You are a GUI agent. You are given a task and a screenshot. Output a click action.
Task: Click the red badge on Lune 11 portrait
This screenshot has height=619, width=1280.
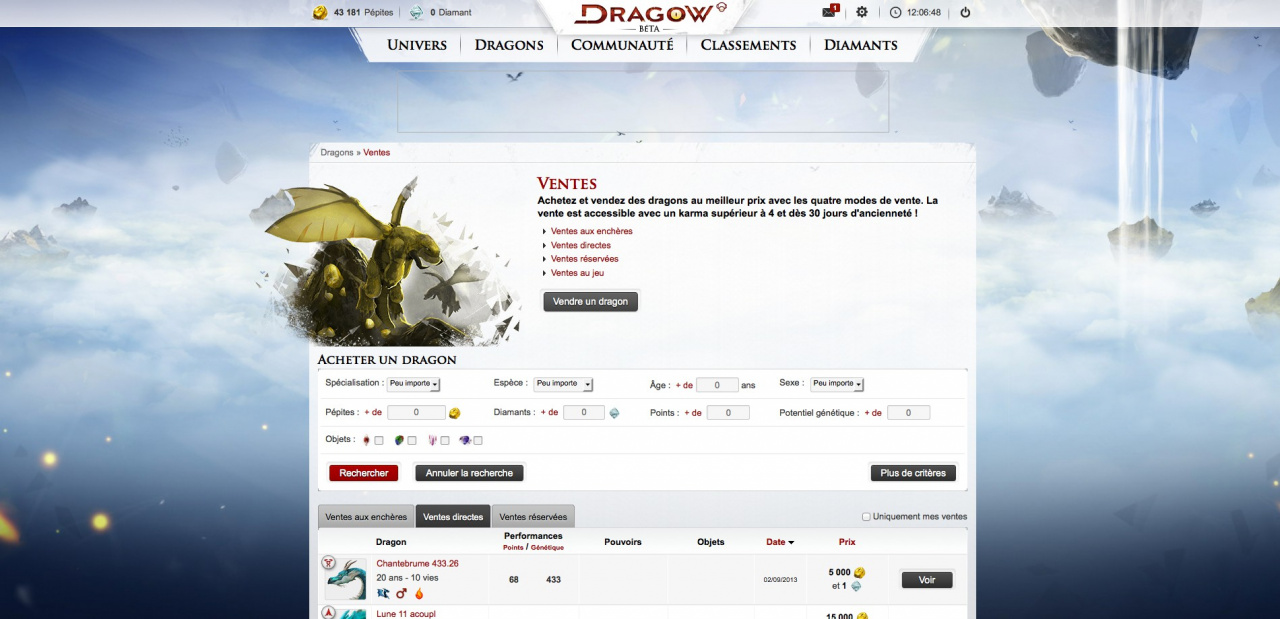328,612
